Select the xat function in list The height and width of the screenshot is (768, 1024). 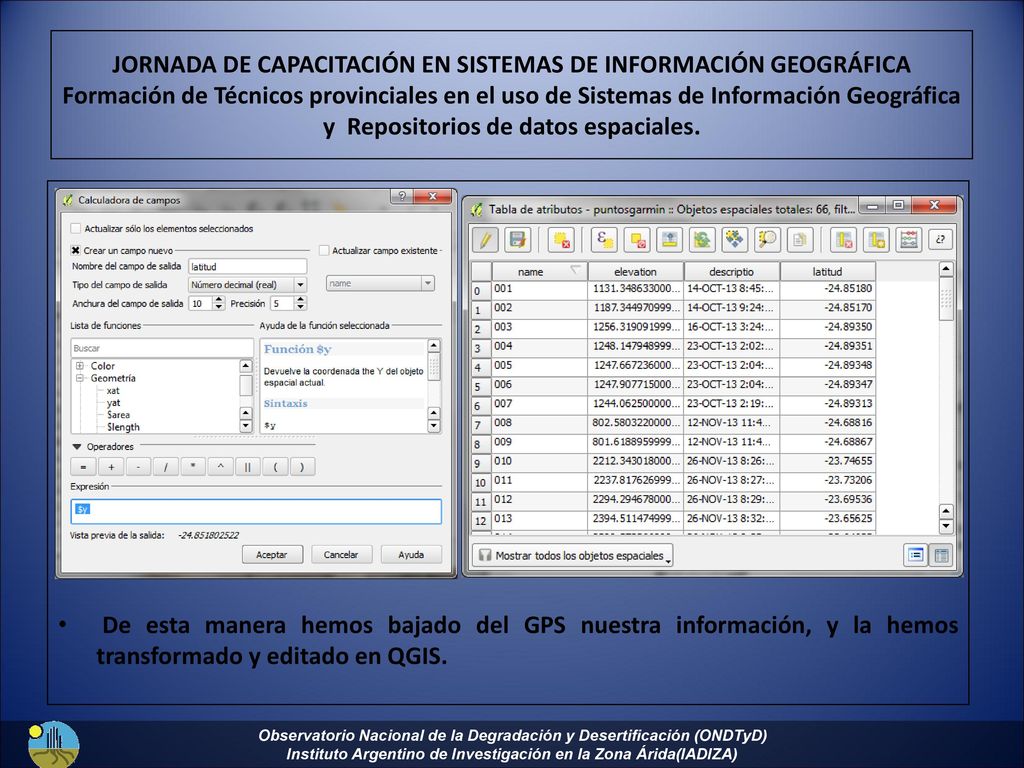click(x=113, y=391)
